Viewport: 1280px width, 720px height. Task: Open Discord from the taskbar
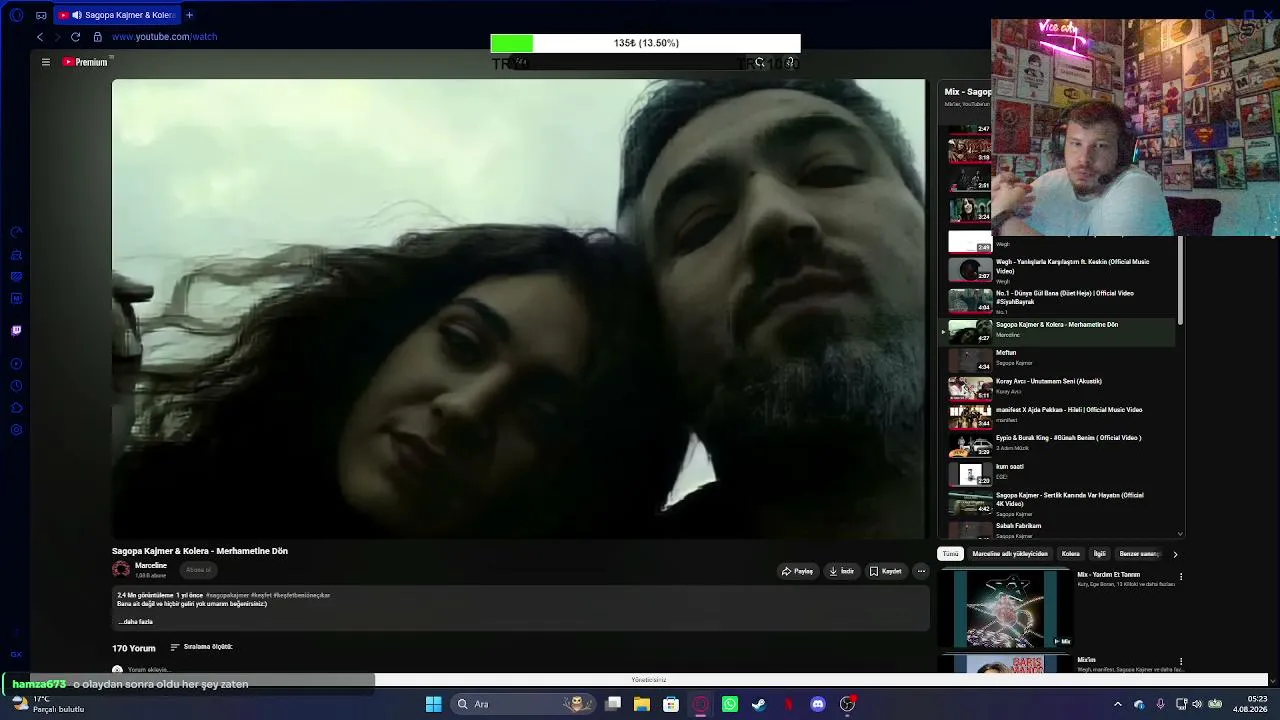(818, 704)
